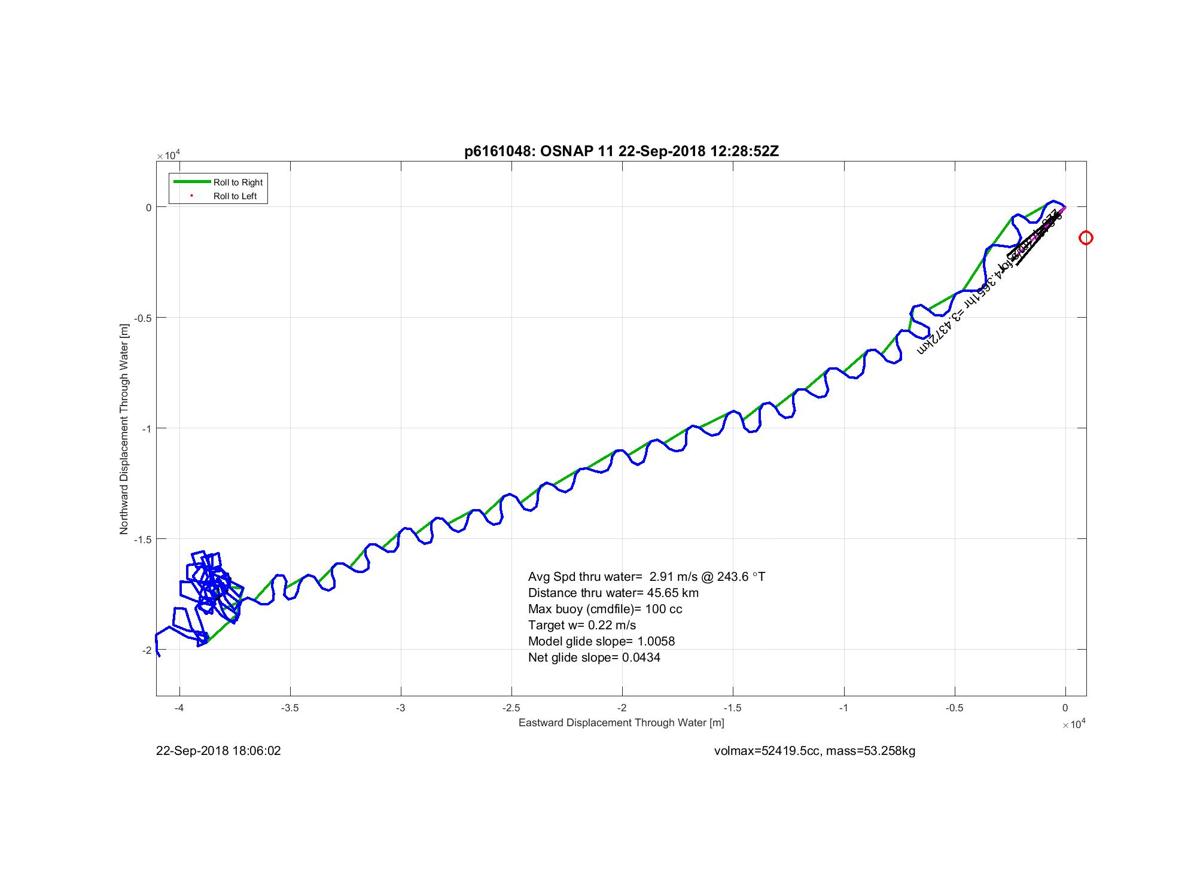Click the red circle target marker

tap(1086, 238)
